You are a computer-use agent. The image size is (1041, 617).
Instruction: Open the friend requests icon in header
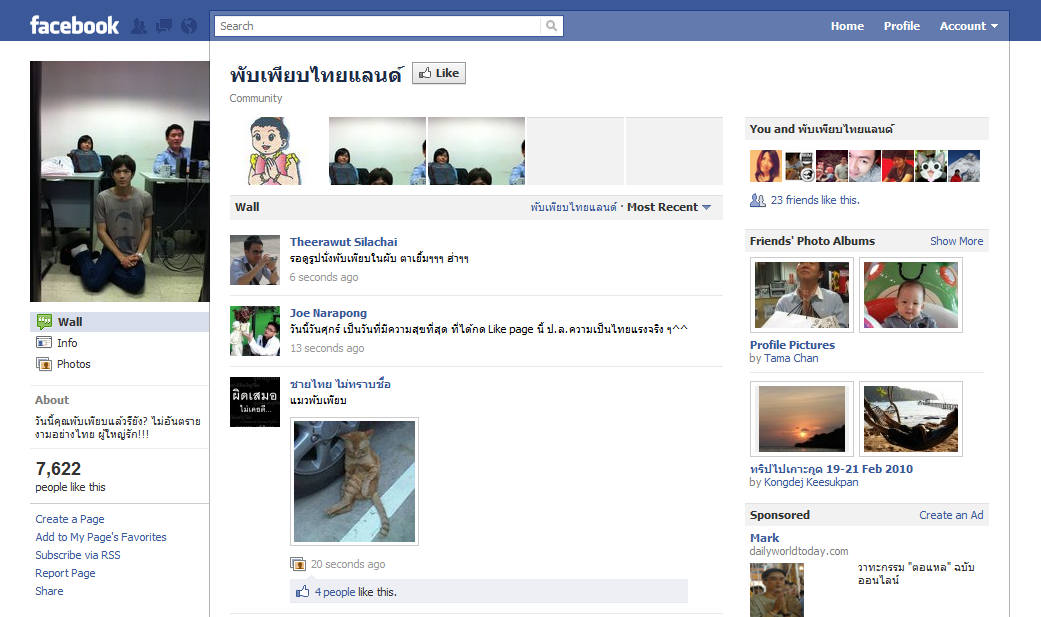[139, 26]
